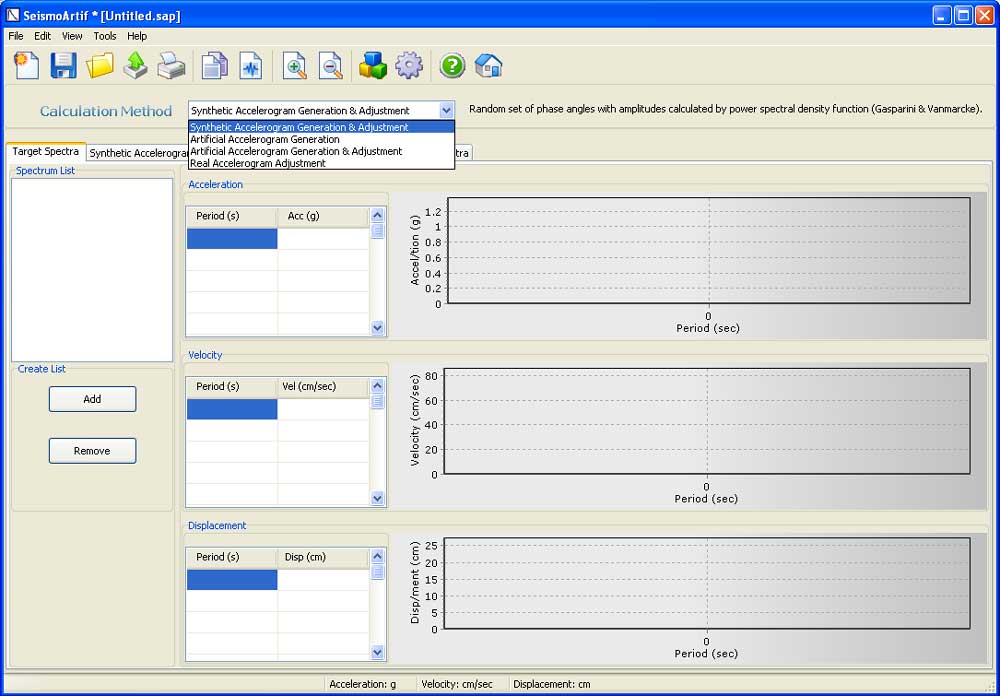The height and width of the screenshot is (696, 1000).
Task: Click the Zoom Out magnifier icon
Action: pos(330,65)
